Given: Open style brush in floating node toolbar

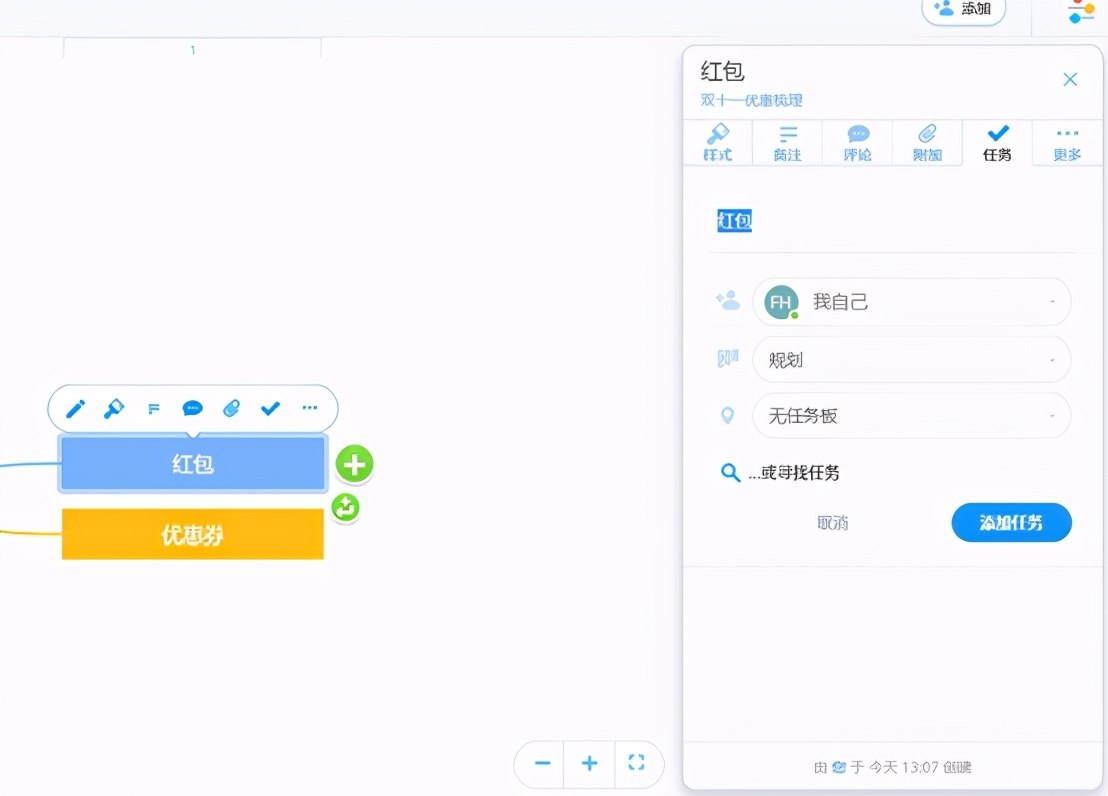Looking at the screenshot, I should (x=114, y=408).
